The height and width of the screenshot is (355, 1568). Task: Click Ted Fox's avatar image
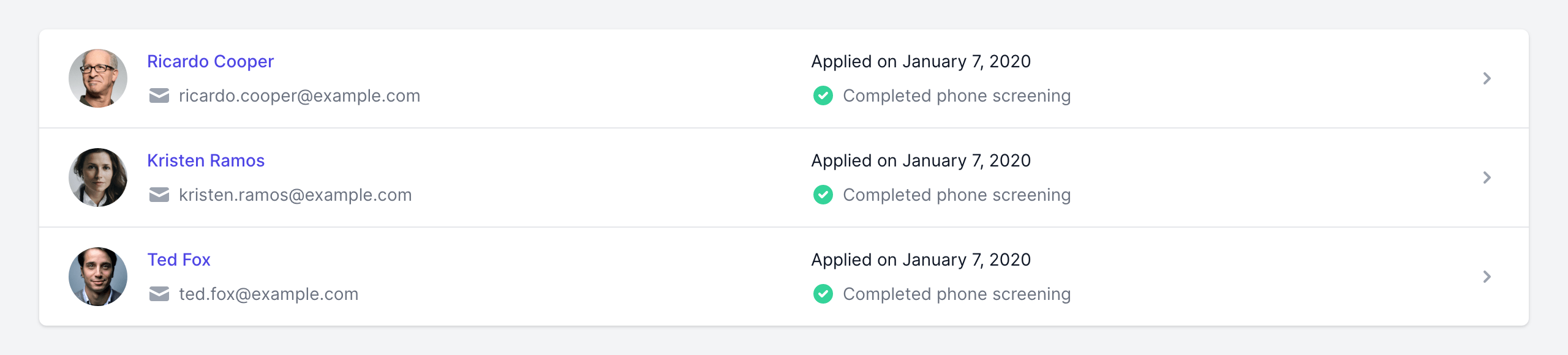(x=98, y=277)
